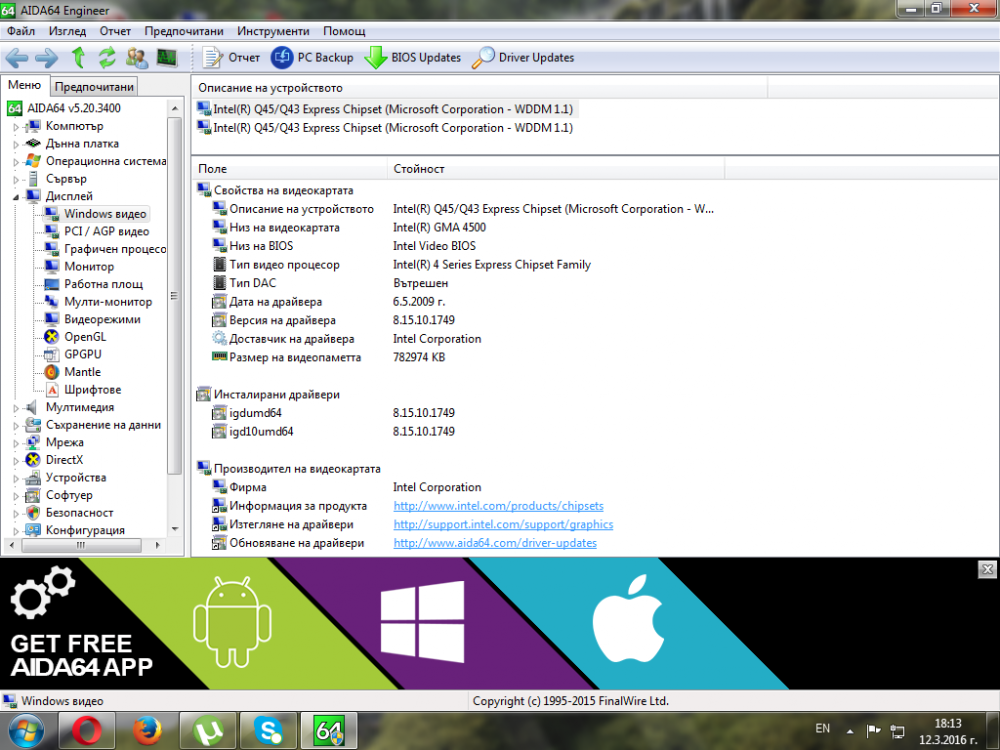The height and width of the screenshot is (750, 1000).
Task: Expand the Мрежа tree node
Action: tap(16, 443)
